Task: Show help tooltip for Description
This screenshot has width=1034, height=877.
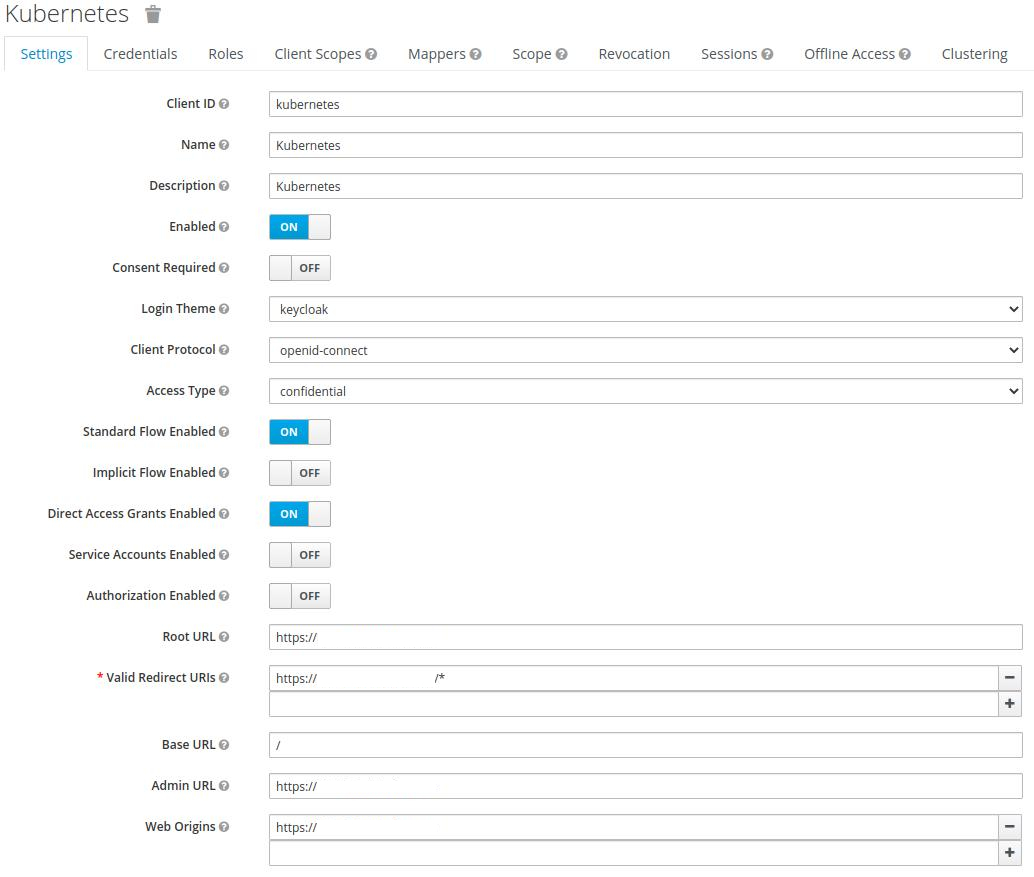Action: 224,185
